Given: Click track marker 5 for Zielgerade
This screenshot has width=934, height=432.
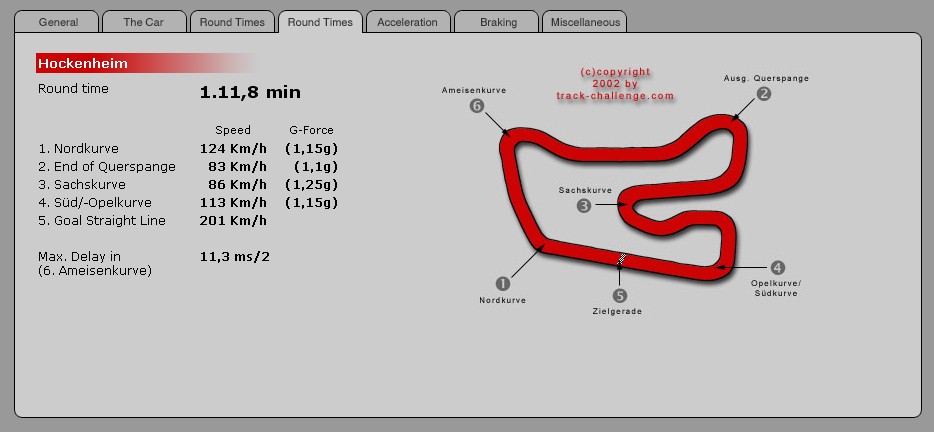Looking at the screenshot, I should pyautogui.click(x=619, y=295).
